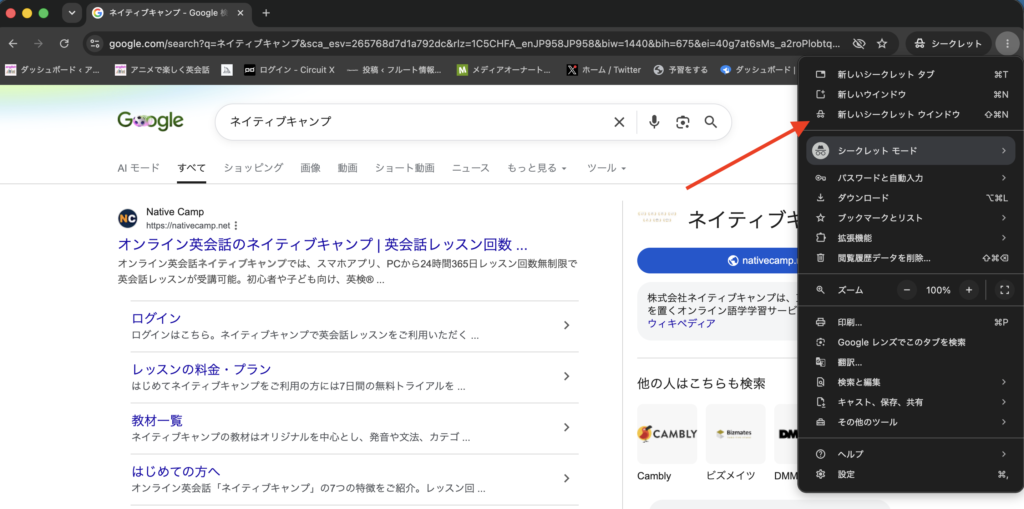The image size is (1024, 509).
Task: Click the crossed-eye tracking protection icon
Action: coord(859,44)
